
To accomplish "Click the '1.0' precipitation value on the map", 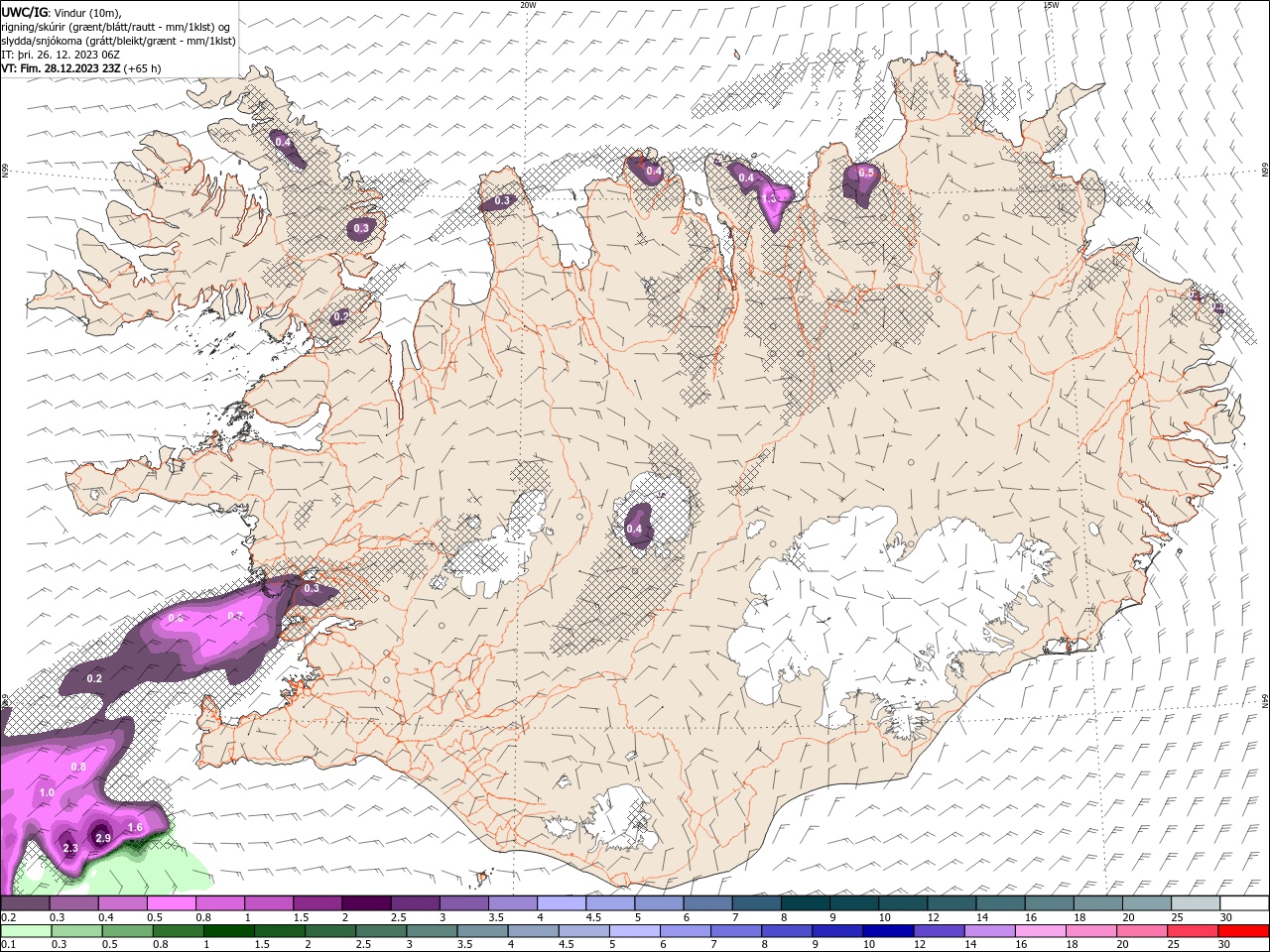I will 47,792.
